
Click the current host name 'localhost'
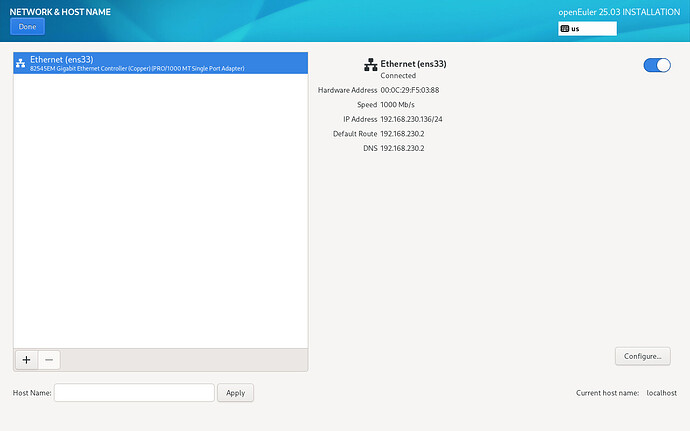(x=661, y=393)
